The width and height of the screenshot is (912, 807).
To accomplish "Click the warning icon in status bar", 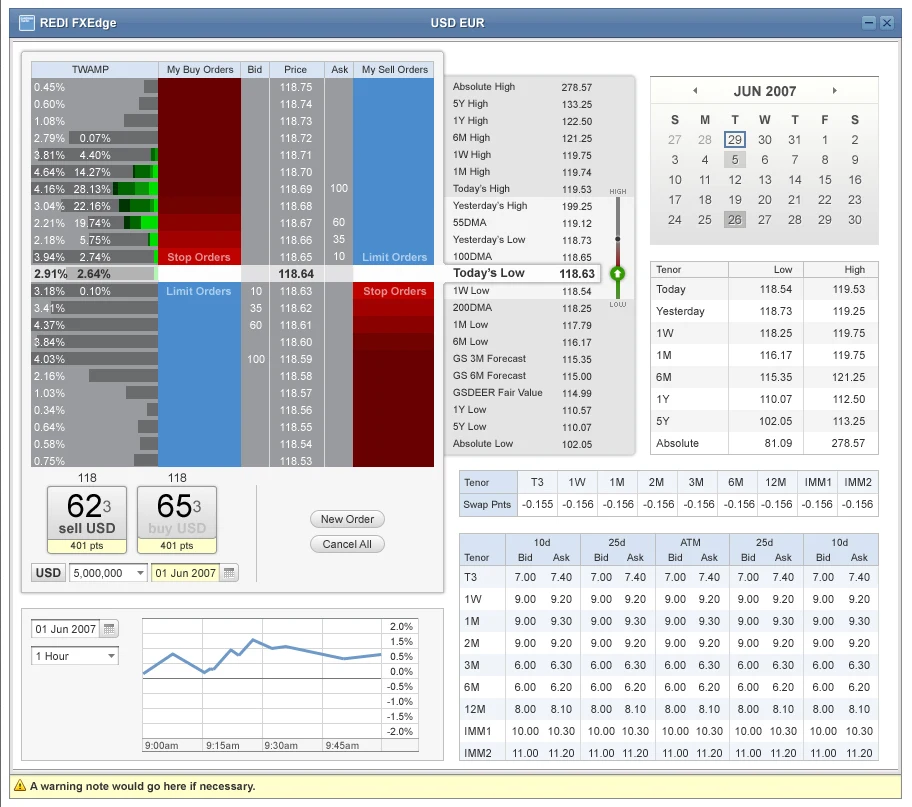I will pos(20,785).
